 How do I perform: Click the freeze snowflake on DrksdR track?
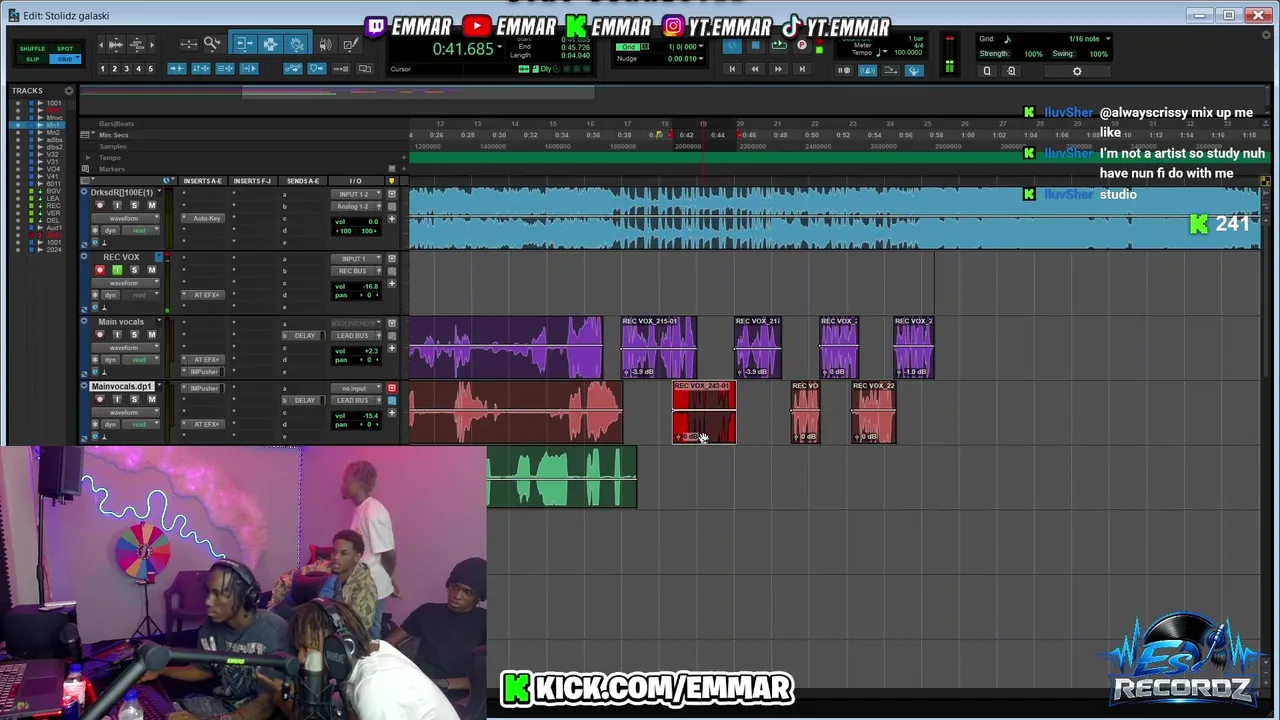pos(95,230)
